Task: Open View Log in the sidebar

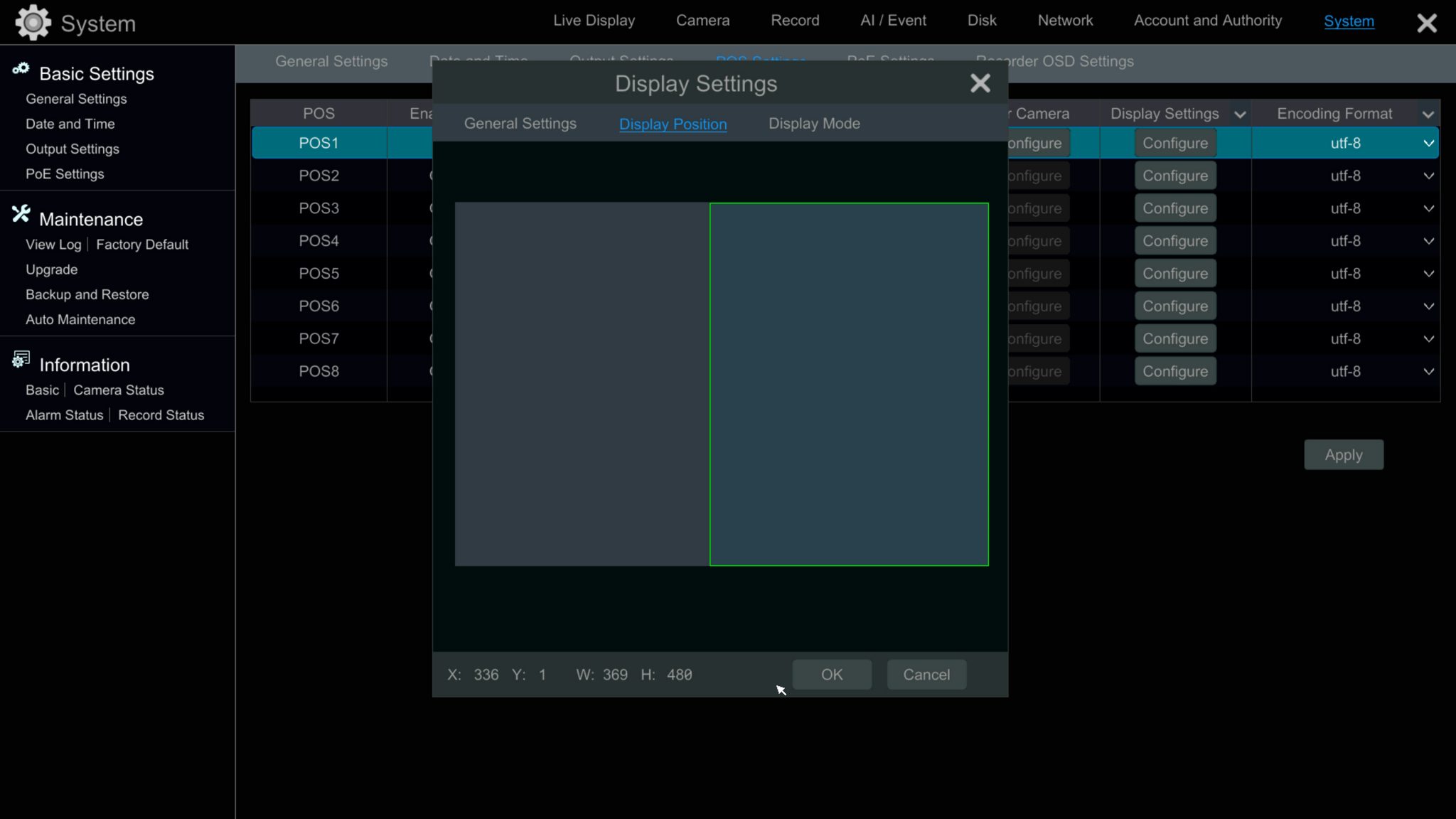Action: [53, 244]
